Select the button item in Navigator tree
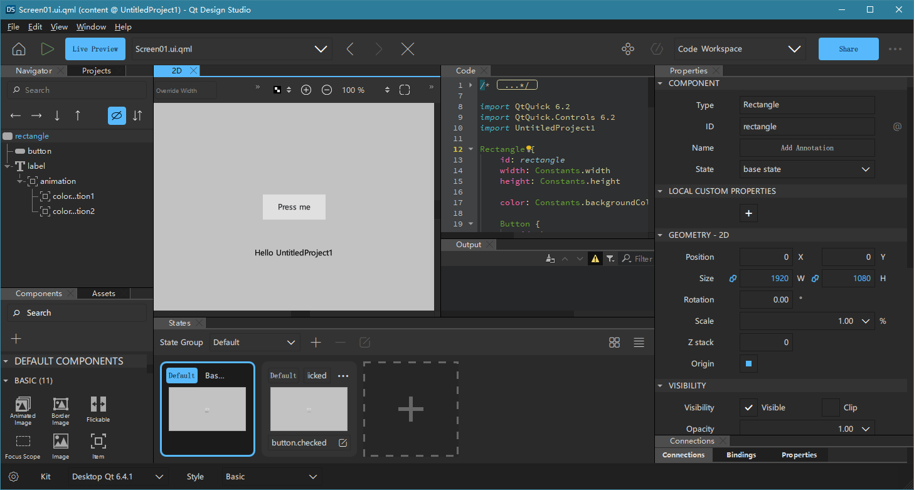 point(39,151)
